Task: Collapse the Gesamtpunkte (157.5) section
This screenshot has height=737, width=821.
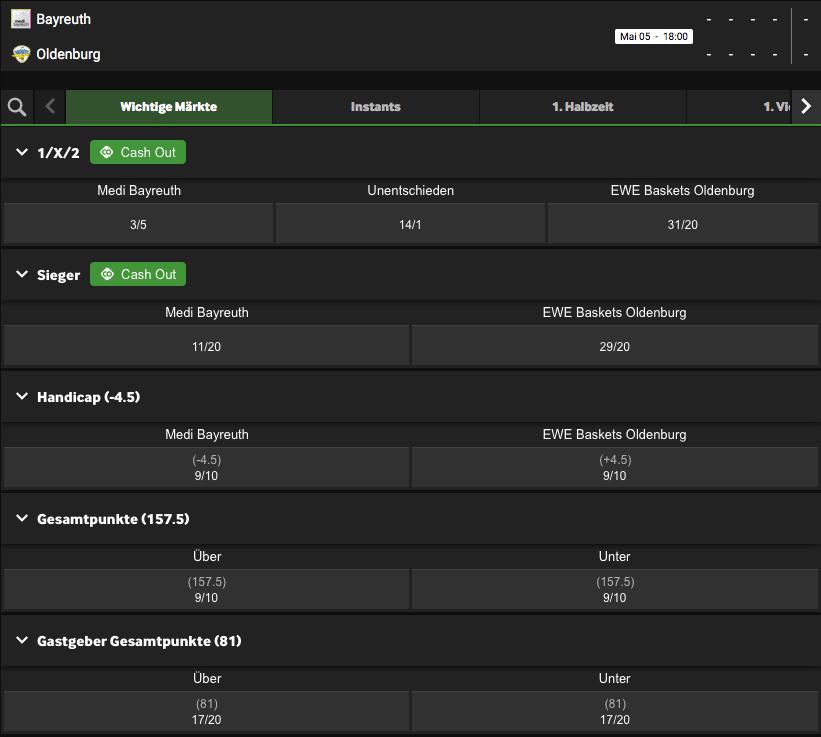Action: click(22, 518)
